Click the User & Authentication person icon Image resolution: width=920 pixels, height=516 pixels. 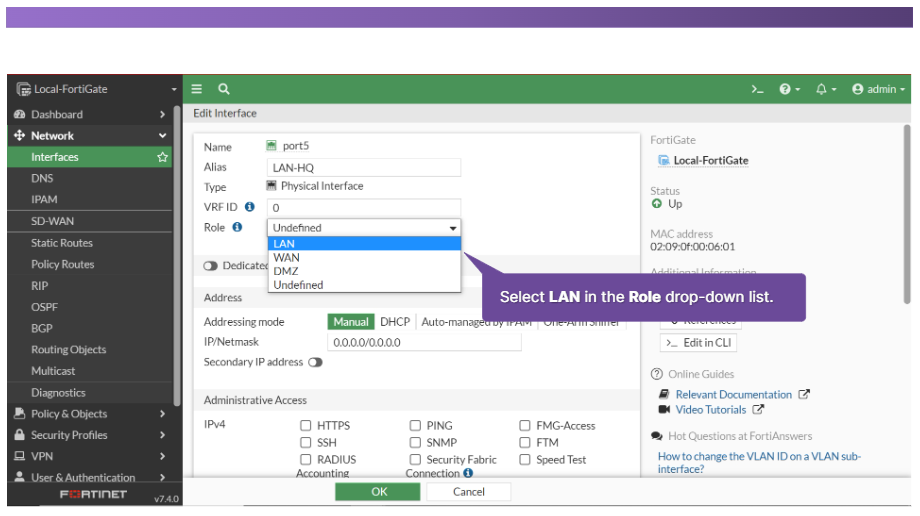[x=19, y=477]
